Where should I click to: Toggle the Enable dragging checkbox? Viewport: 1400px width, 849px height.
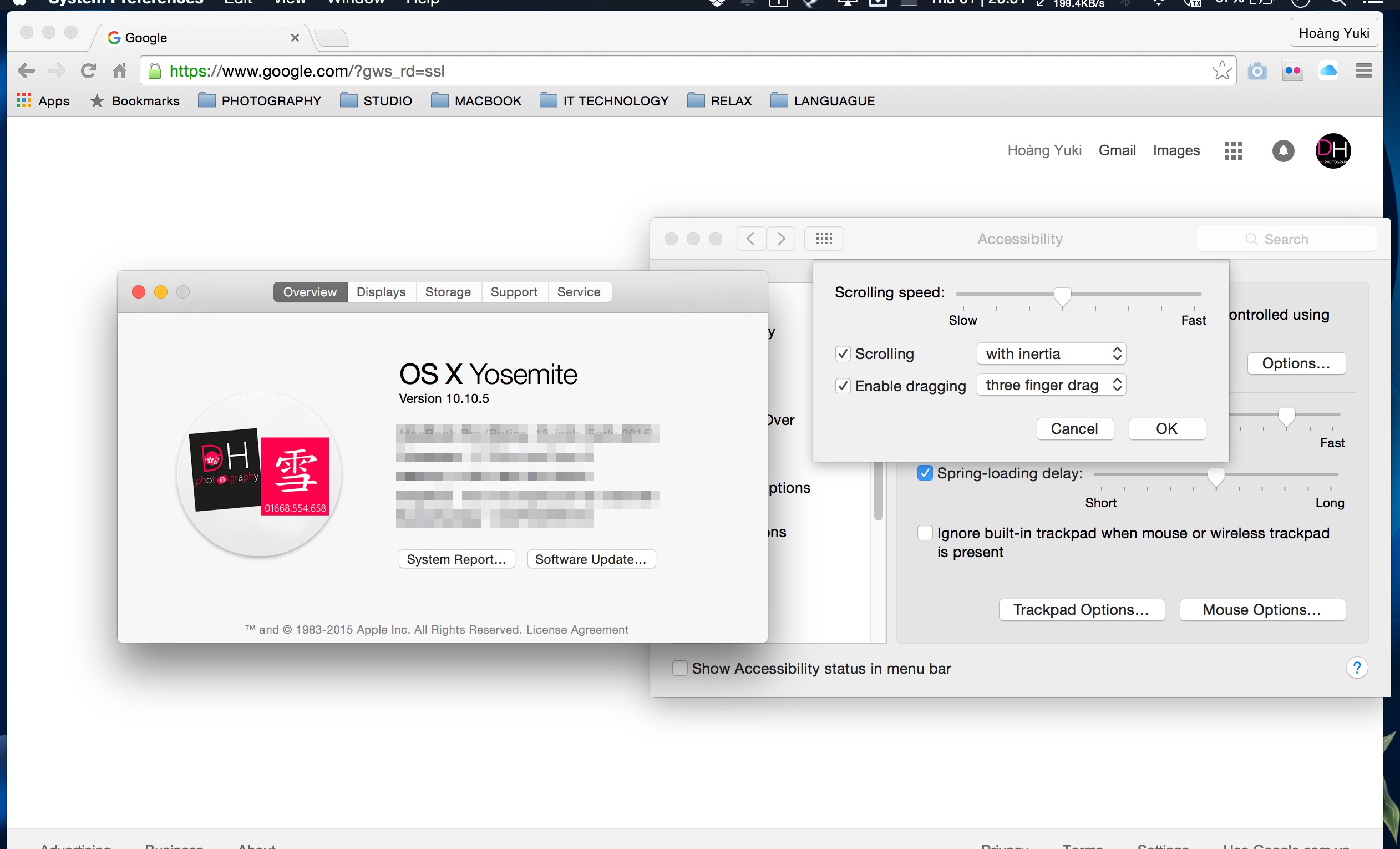pyautogui.click(x=843, y=385)
